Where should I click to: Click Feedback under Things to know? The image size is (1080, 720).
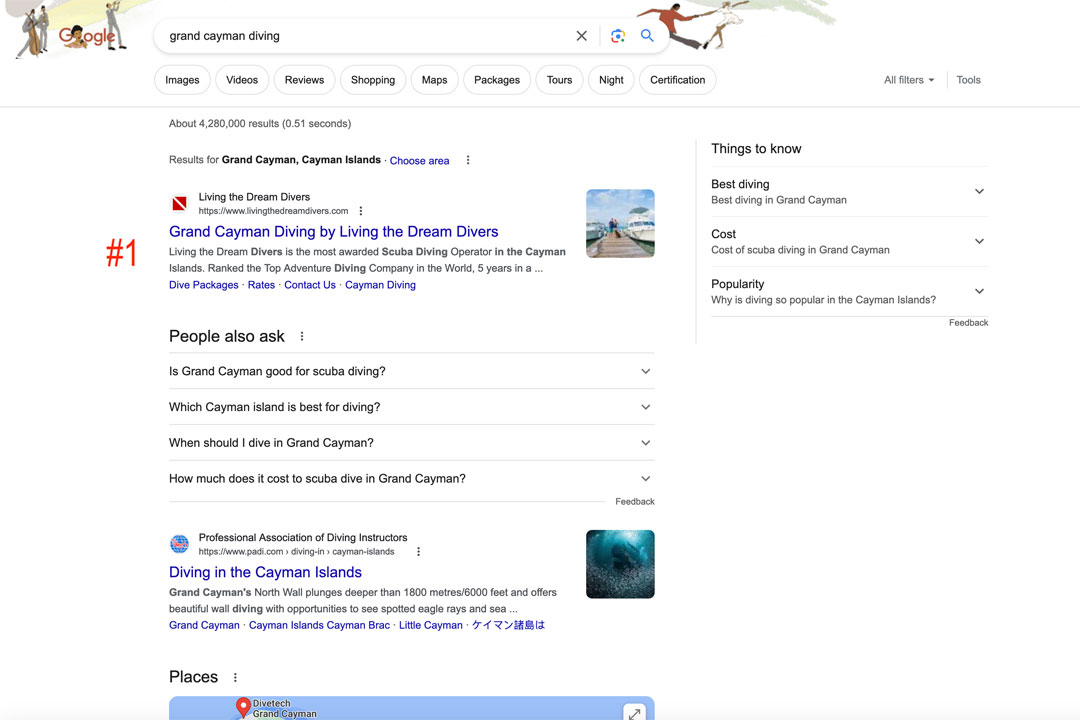[968, 322]
